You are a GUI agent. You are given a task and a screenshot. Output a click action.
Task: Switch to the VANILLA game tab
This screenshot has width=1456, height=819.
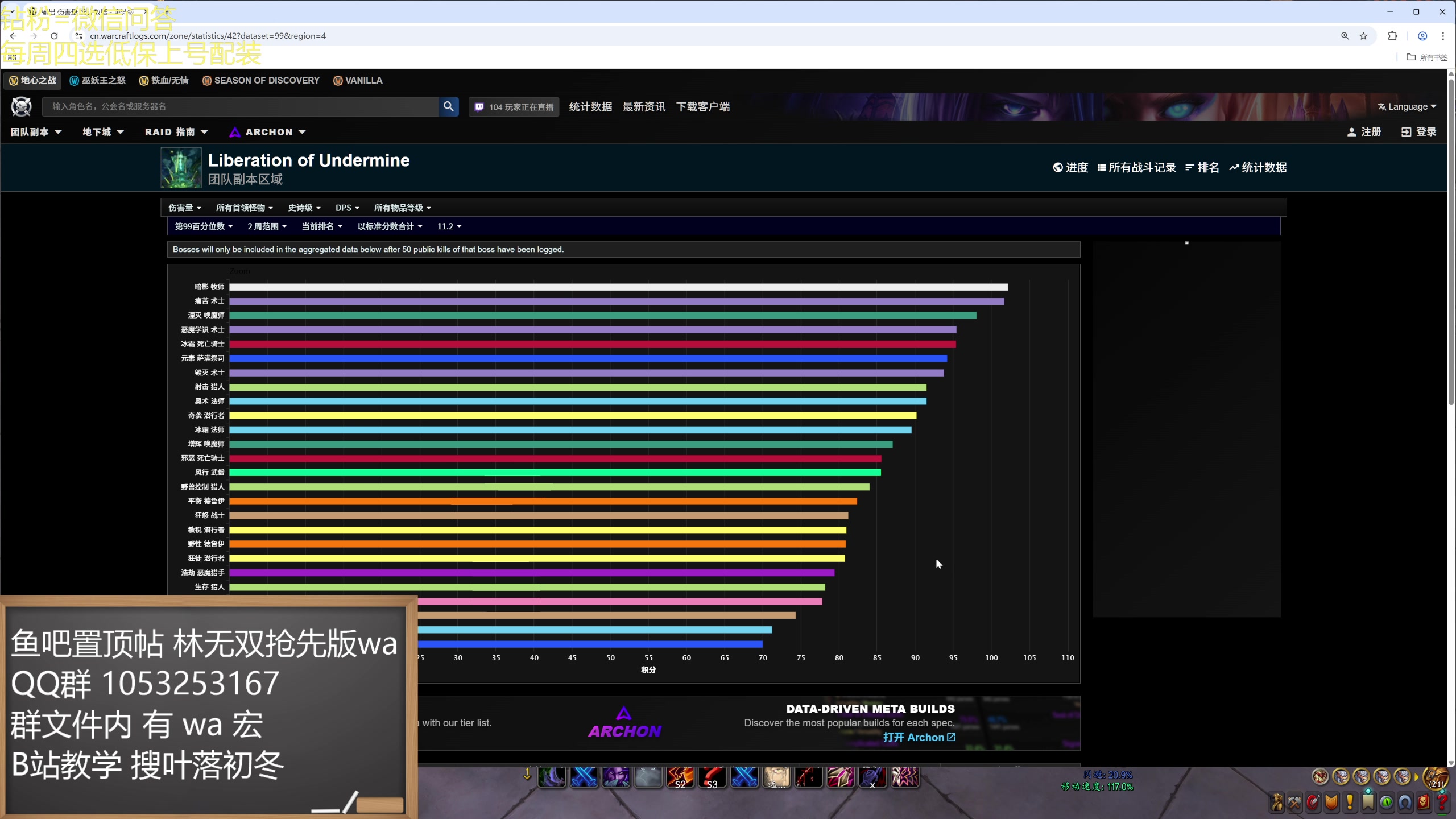pos(358,81)
